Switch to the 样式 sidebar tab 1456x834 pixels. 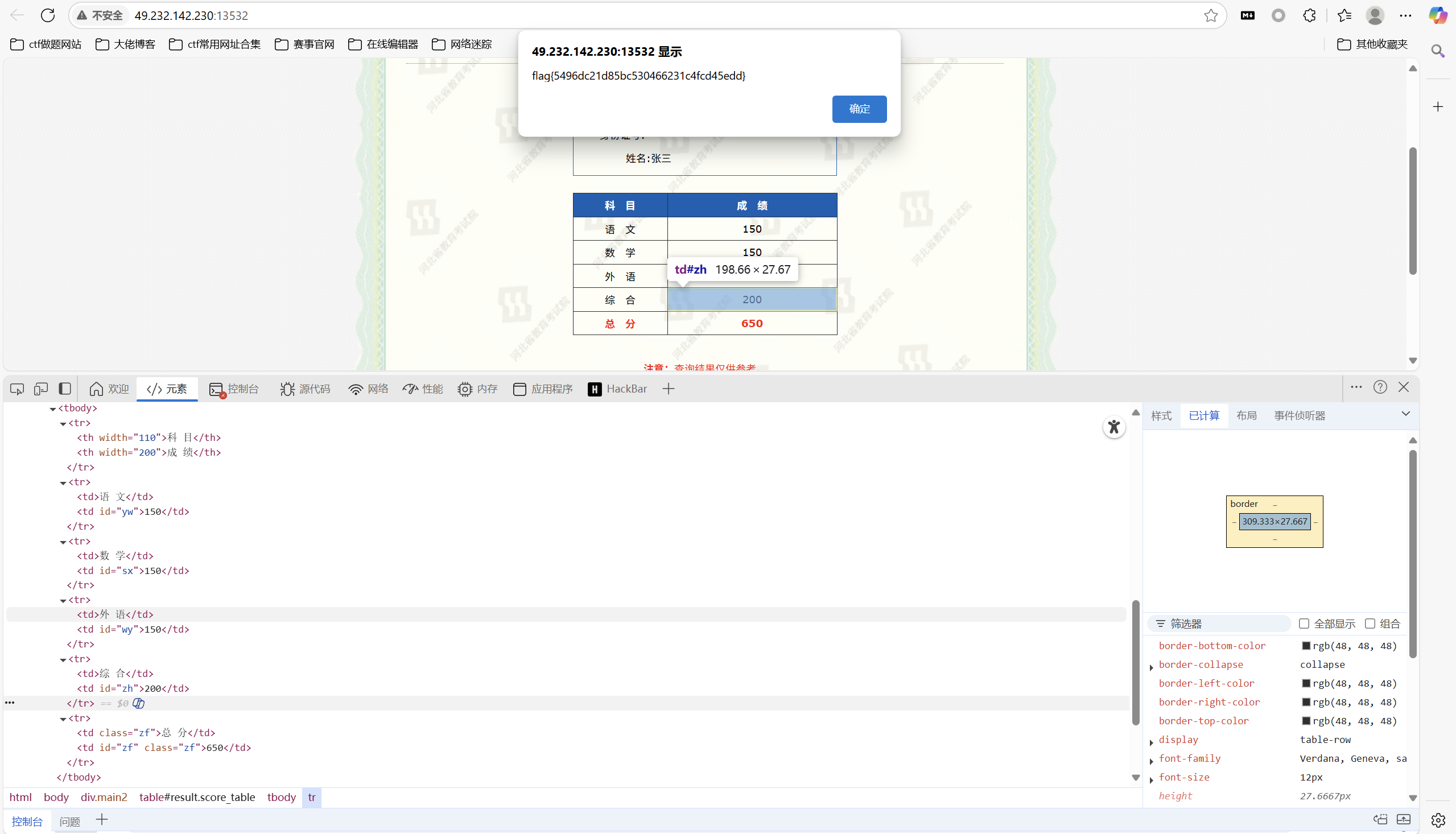coord(1161,416)
